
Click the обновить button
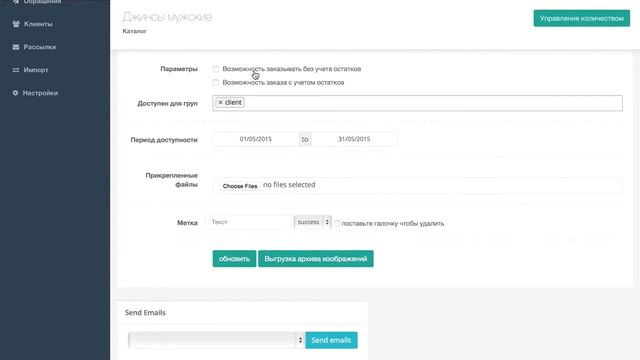pos(234,259)
